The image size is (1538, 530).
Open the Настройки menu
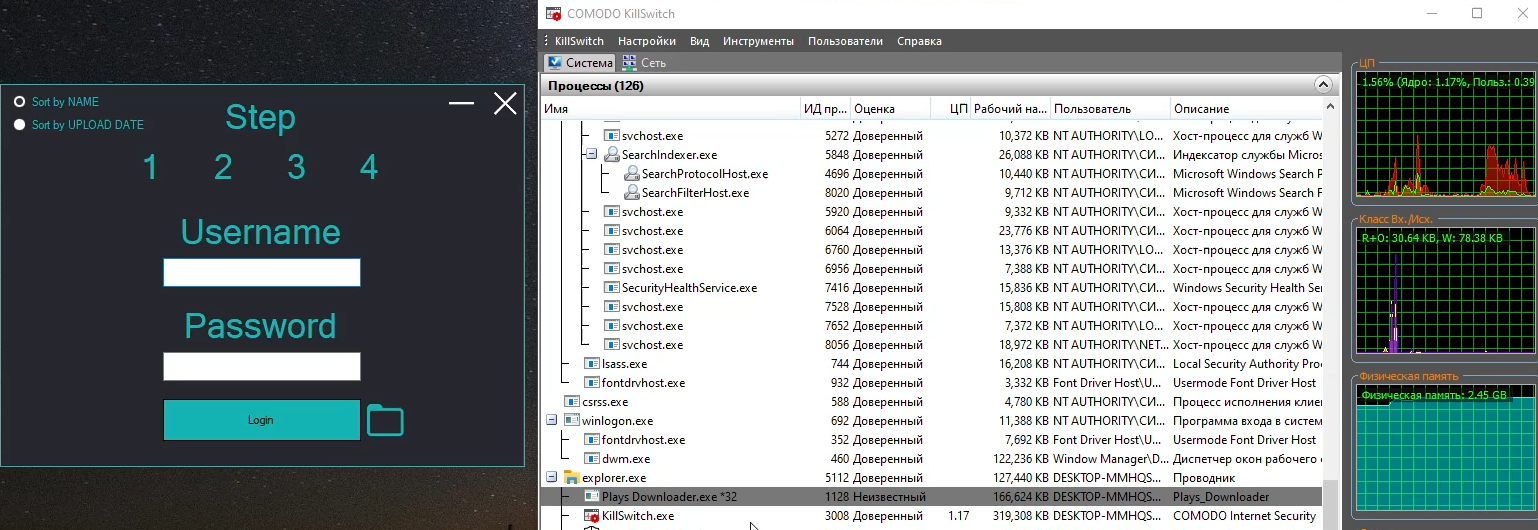pyautogui.click(x=647, y=41)
